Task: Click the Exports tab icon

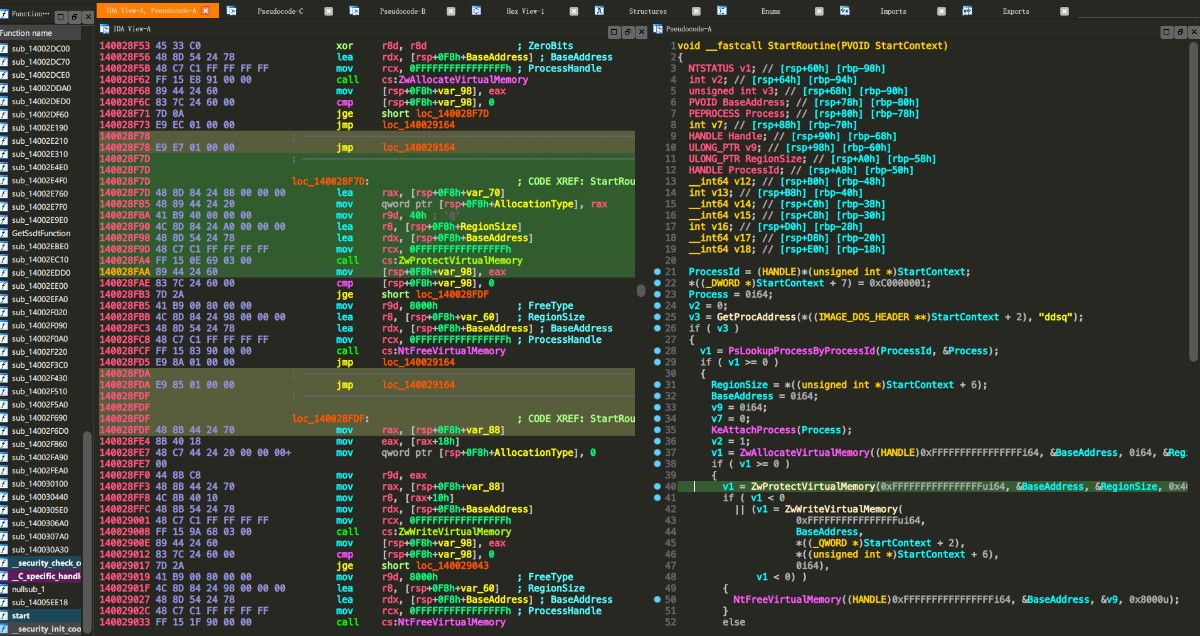Action: (967, 10)
